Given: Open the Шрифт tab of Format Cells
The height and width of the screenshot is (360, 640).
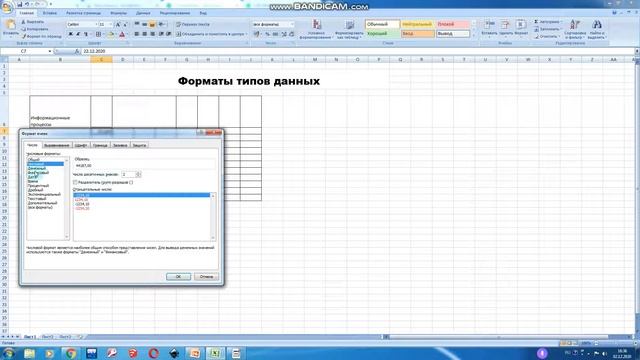Looking at the screenshot, I should (81, 145).
